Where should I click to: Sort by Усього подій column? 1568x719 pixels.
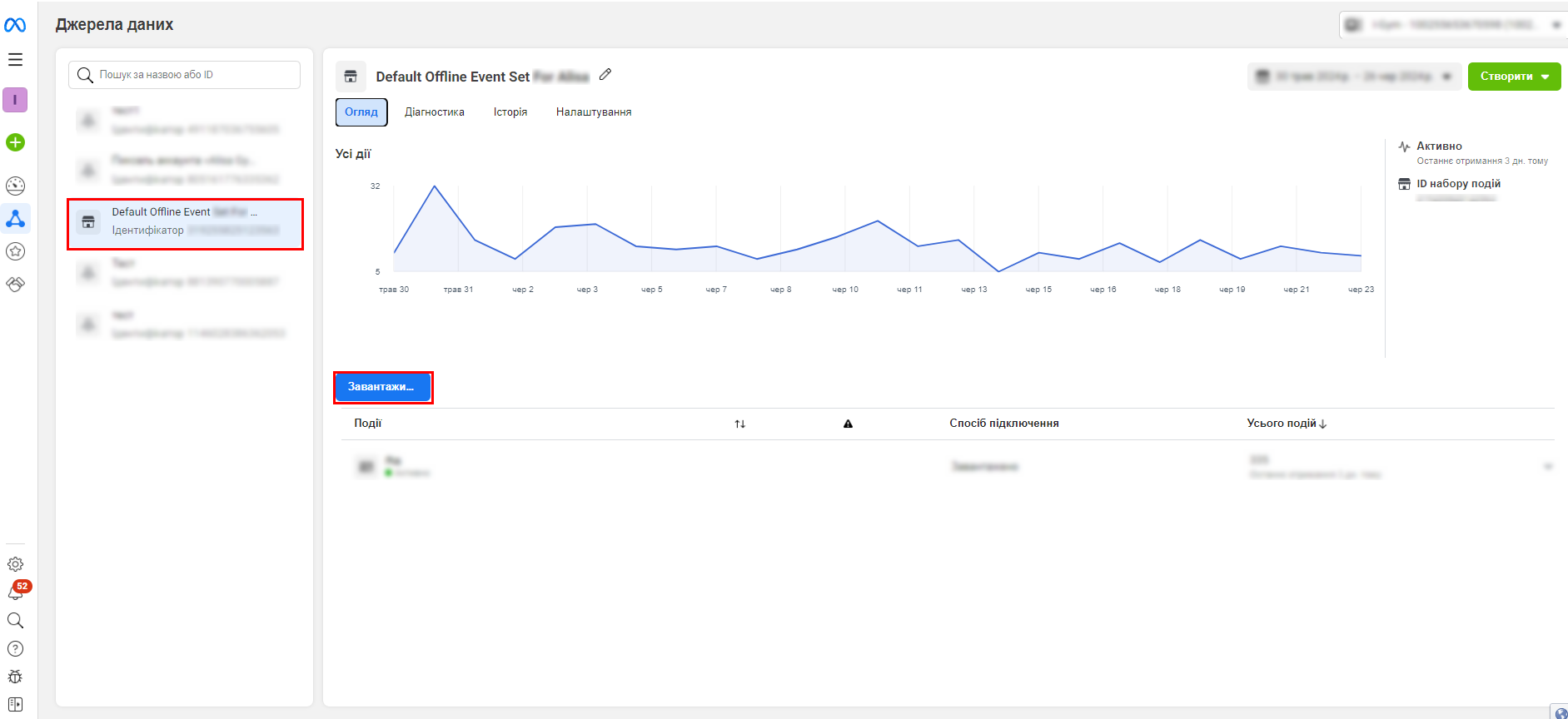pos(1287,424)
